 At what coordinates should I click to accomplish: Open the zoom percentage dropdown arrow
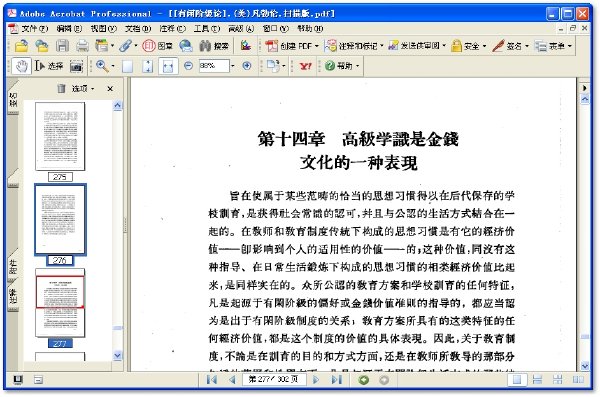click(233, 66)
